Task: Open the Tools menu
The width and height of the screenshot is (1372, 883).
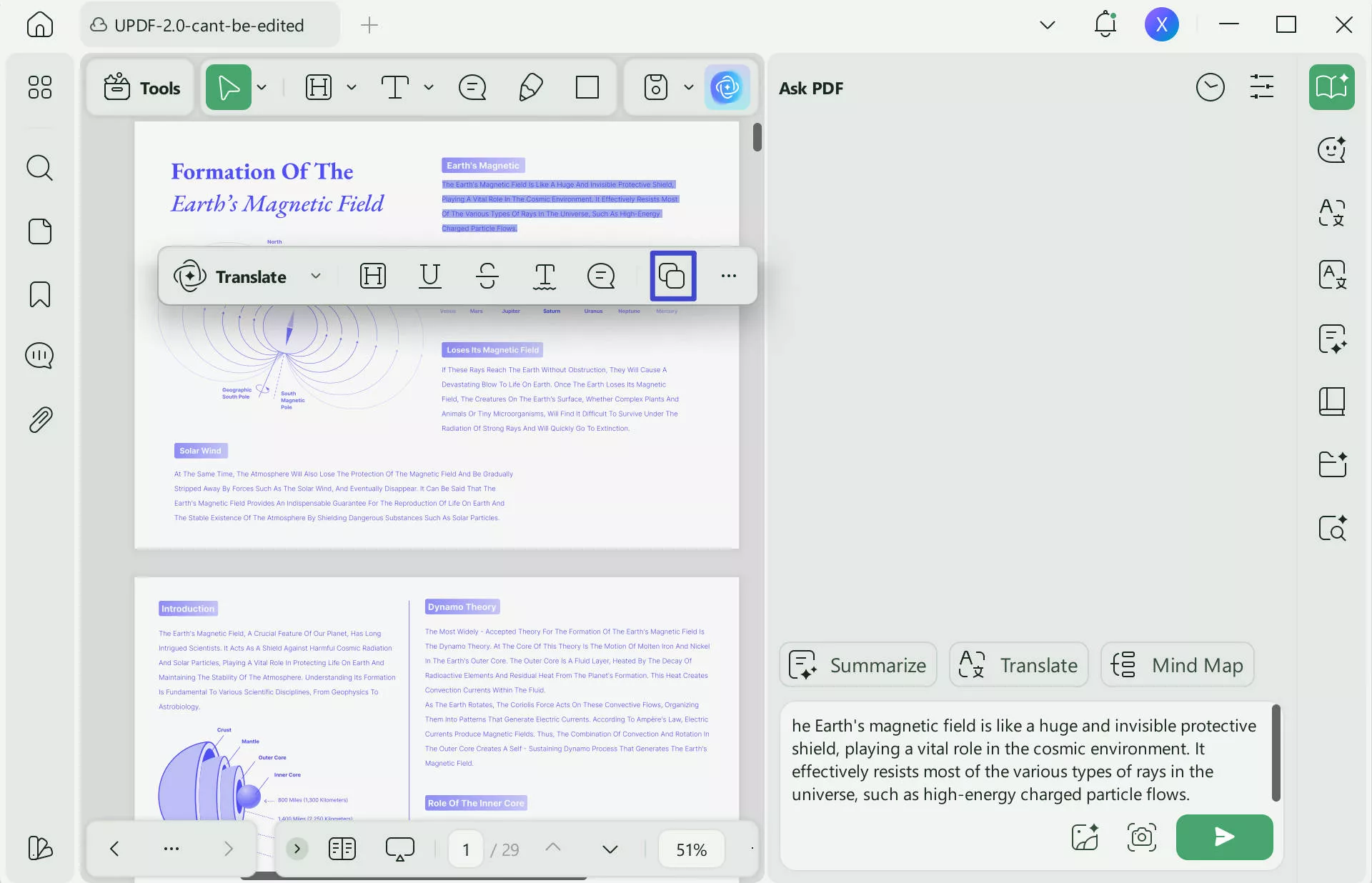Action: pyautogui.click(x=140, y=87)
